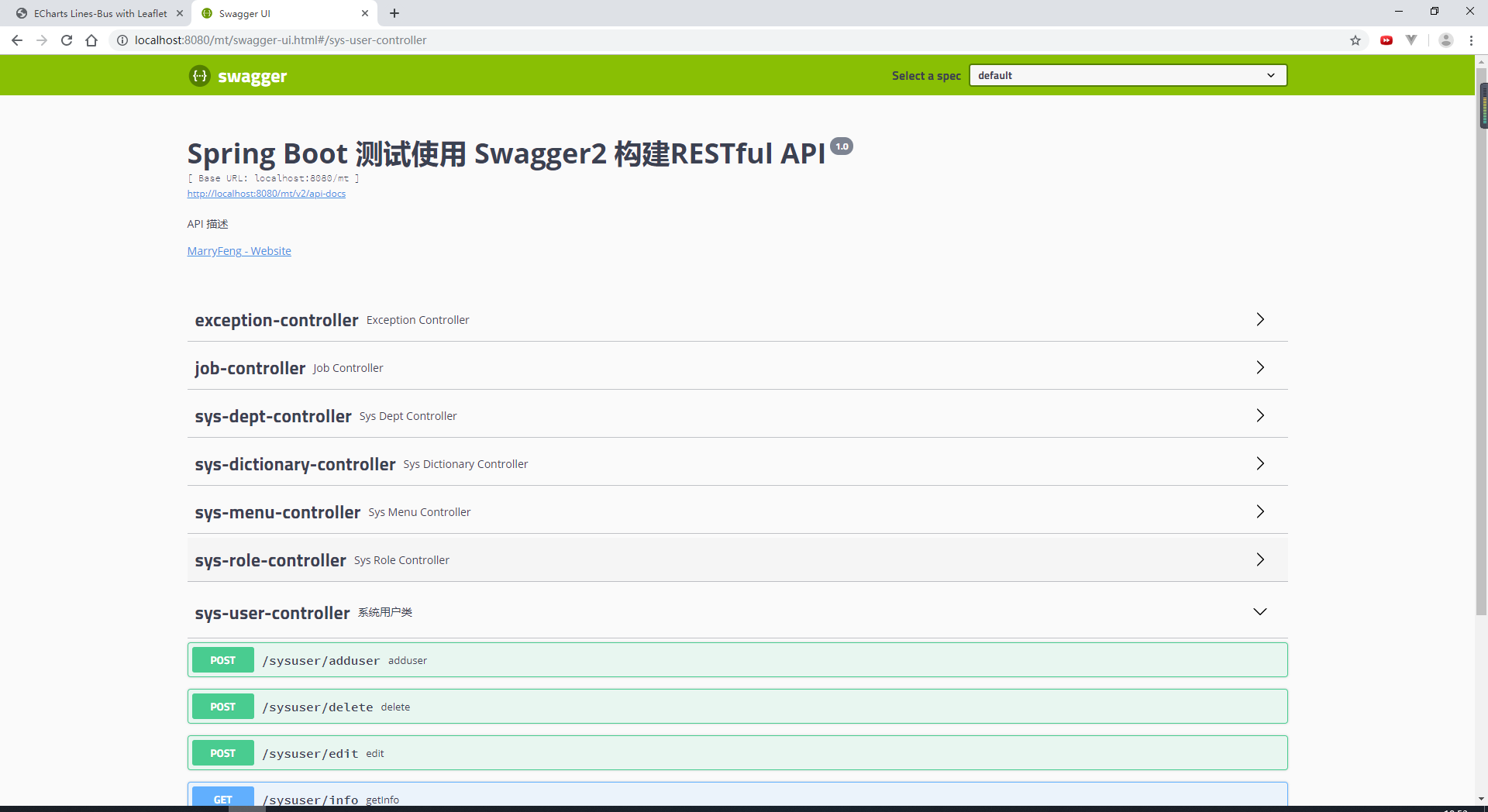This screenshot has width=1488, height=812.
Task: Click the sys-role-controller title text
Action: point(270,560)
